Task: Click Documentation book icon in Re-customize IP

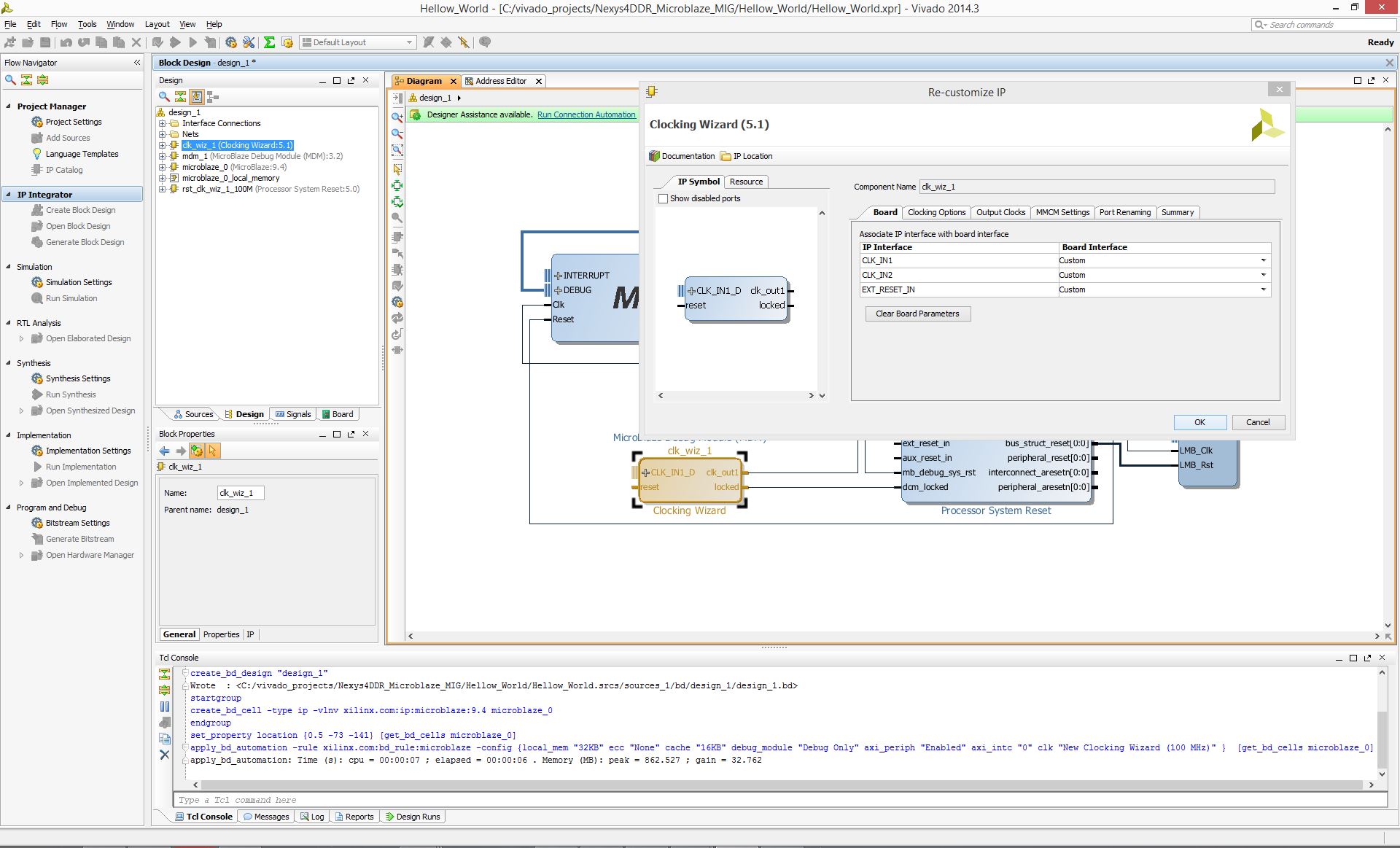Action: click(654, 156)
